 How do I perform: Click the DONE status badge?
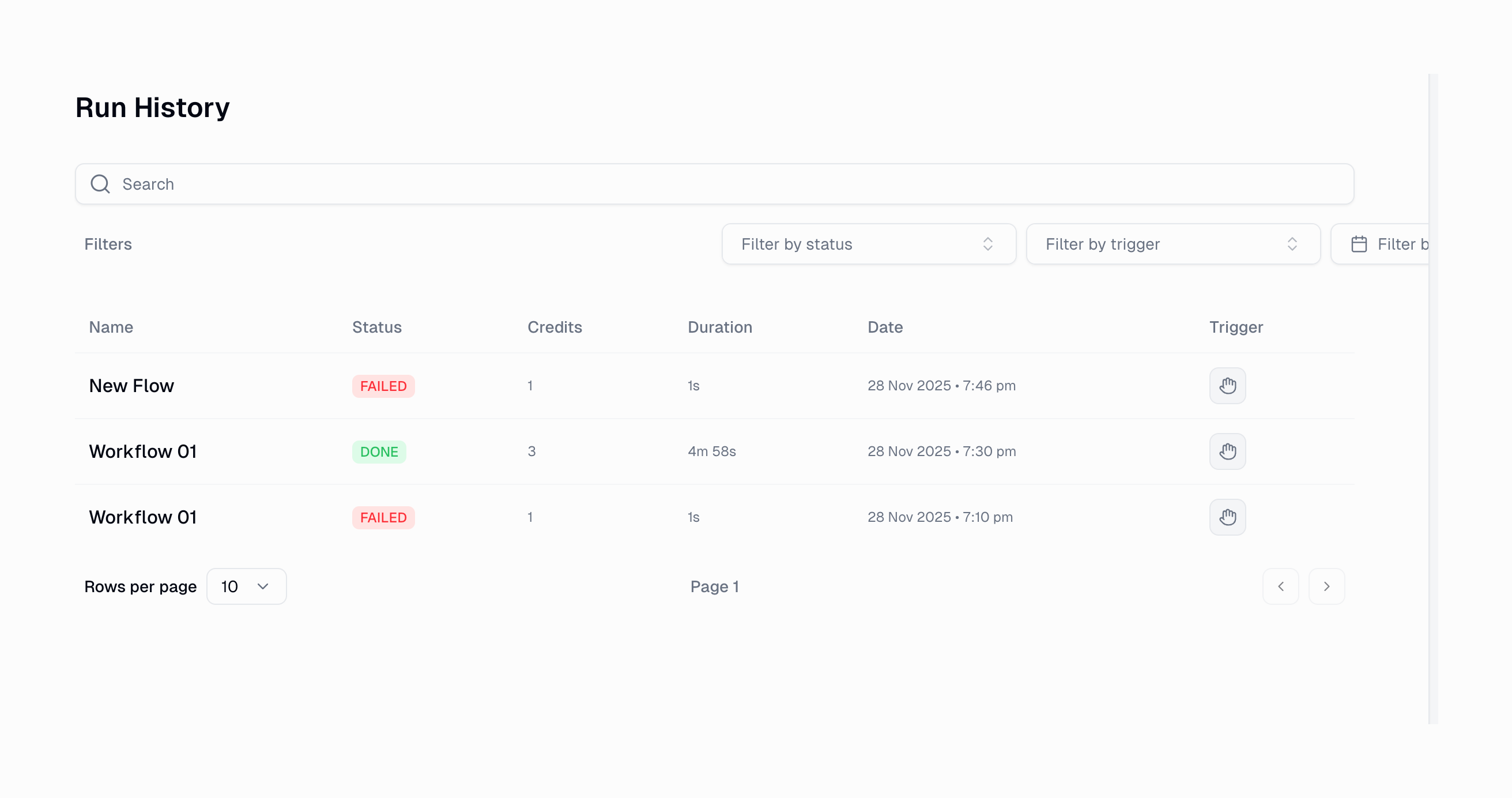(x=379, y=452)
